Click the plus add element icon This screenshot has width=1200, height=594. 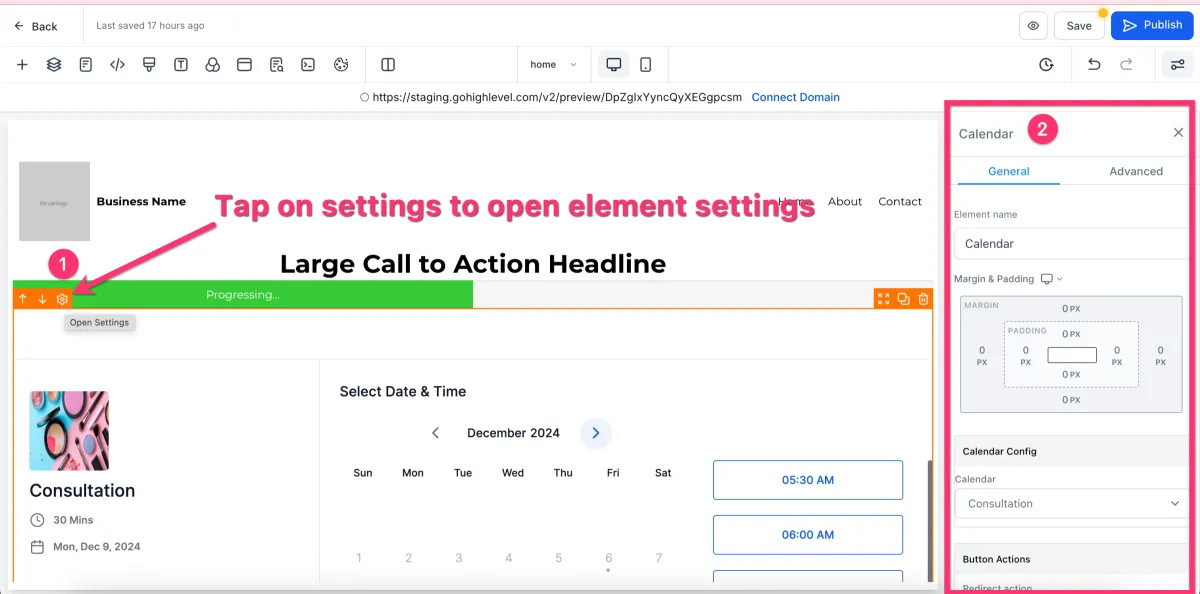point(22,65)
